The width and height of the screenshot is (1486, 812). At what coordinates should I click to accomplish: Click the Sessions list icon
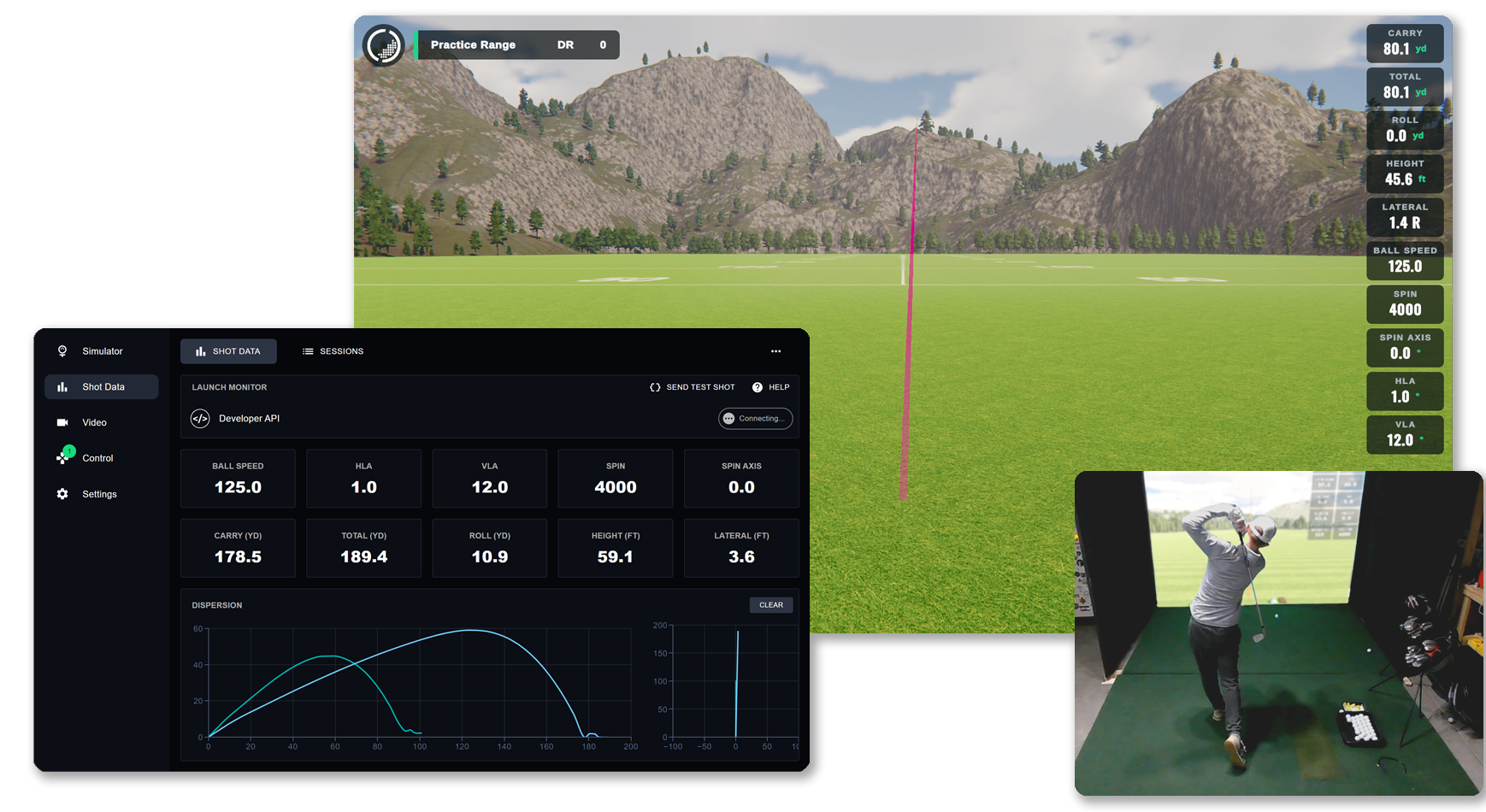pyautogui.click(x=306, y=351)
